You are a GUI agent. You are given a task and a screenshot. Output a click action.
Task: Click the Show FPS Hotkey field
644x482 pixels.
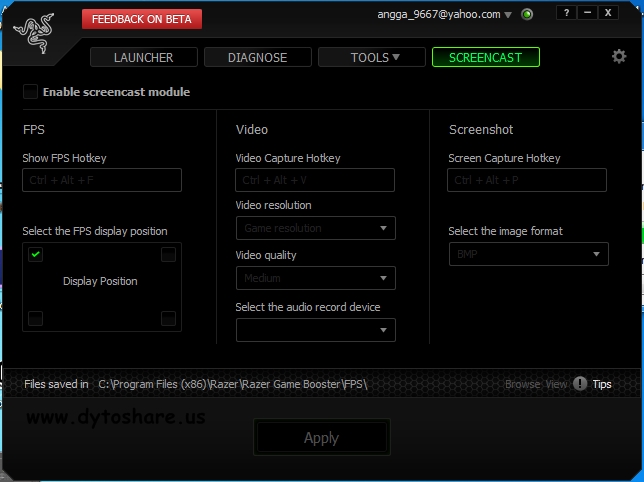(x=102, y=180)
